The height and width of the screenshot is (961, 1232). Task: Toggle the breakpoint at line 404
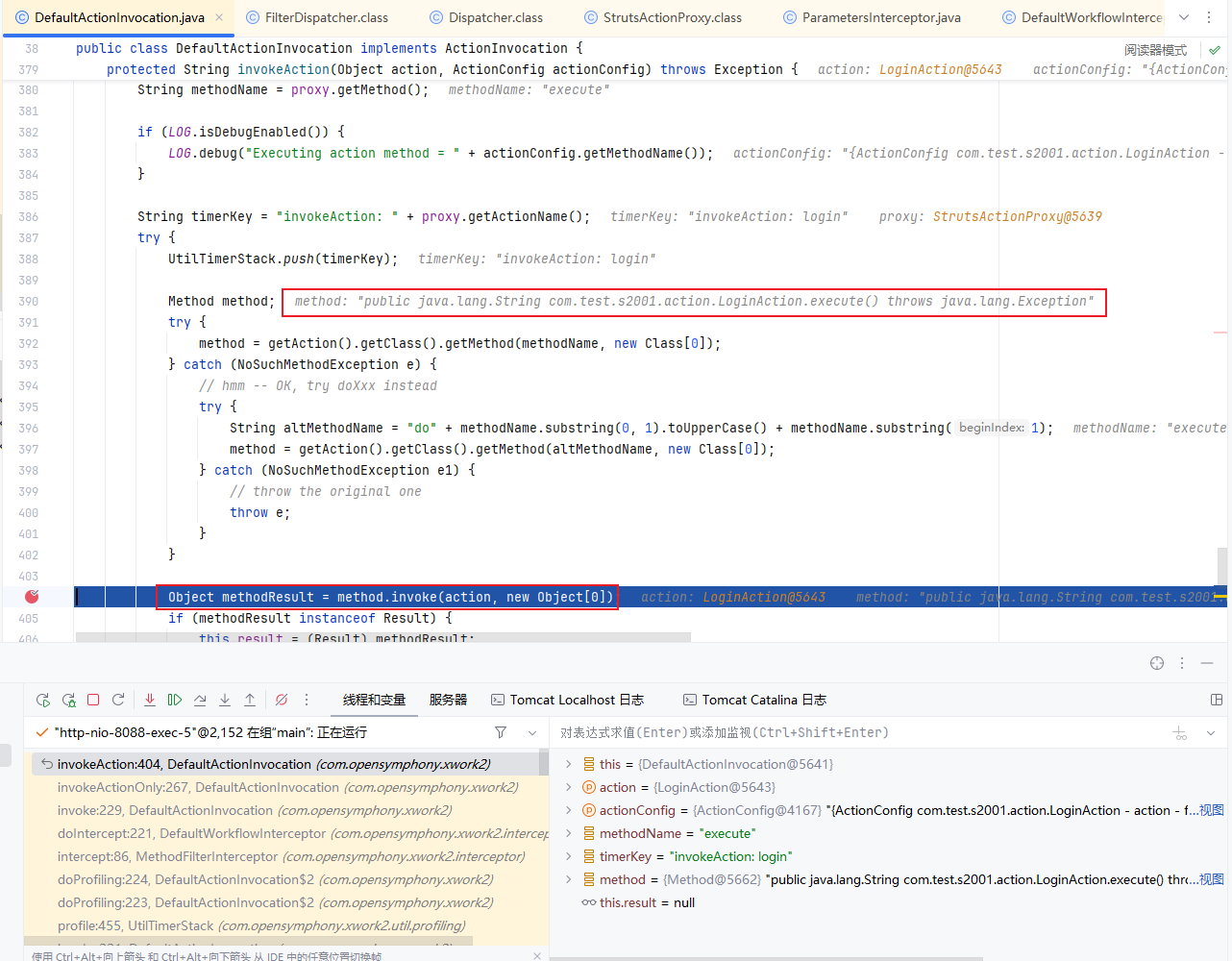click(x=32, y=597)
